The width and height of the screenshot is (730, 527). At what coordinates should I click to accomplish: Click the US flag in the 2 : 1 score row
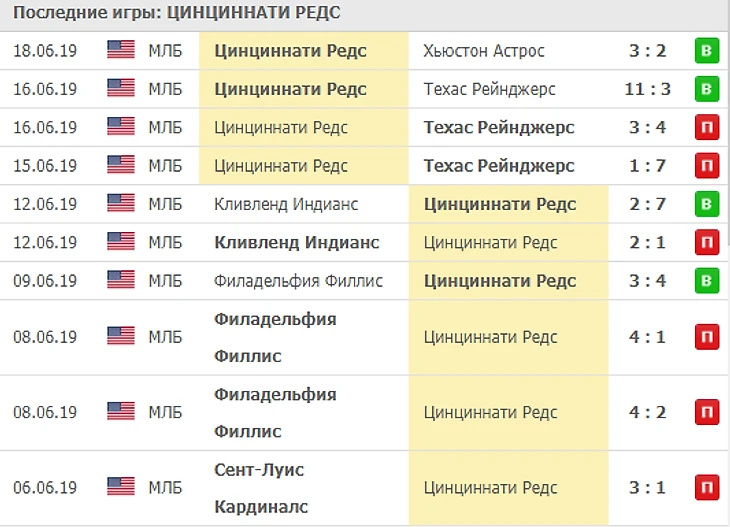[121, 242]
